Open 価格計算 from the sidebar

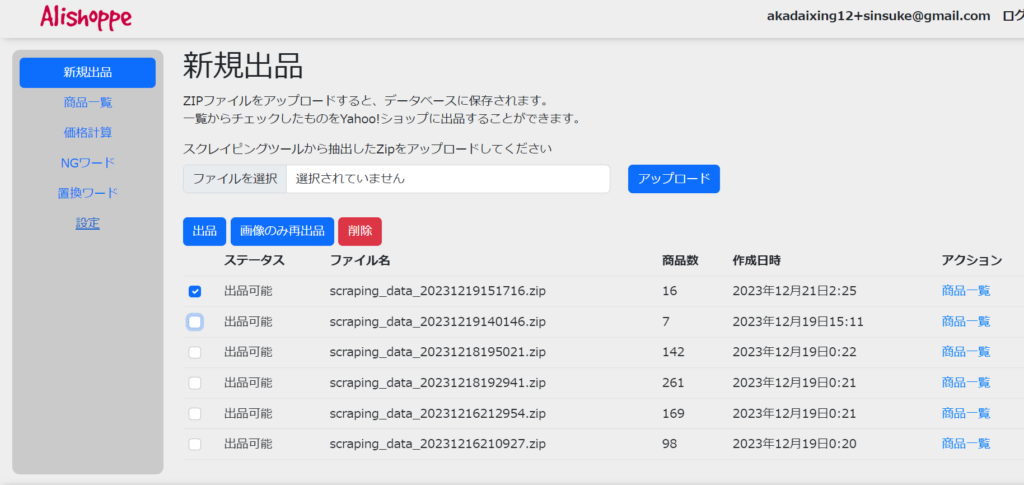(x=87, y=132)
